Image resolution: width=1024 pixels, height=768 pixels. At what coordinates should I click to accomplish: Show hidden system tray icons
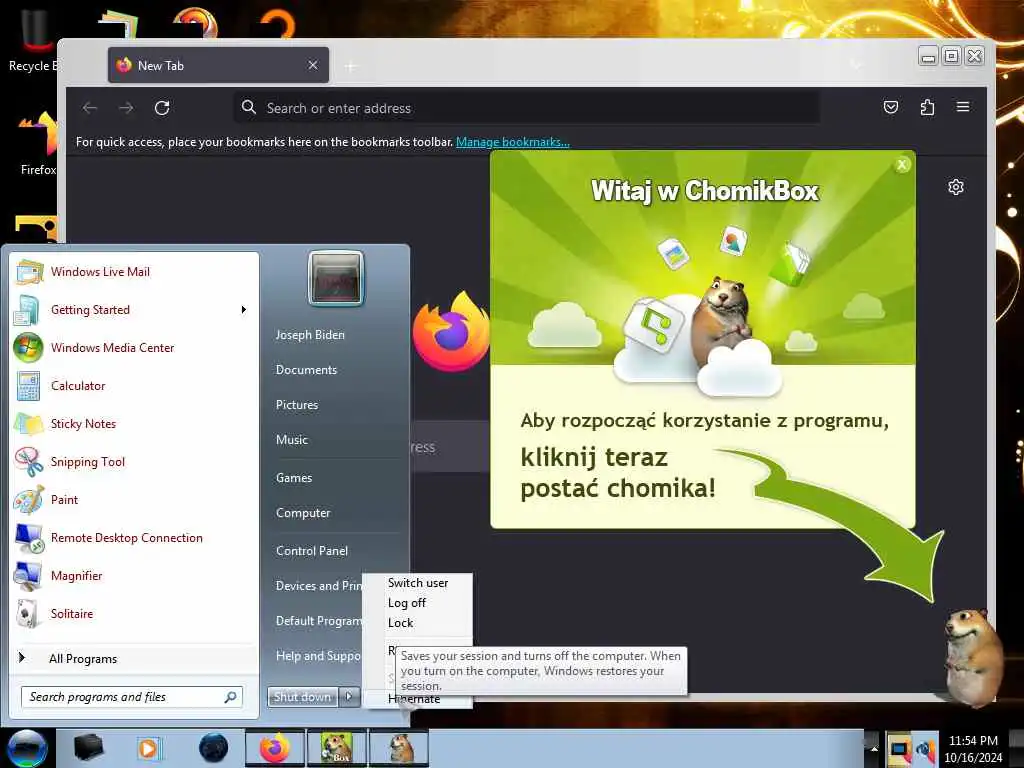point(873,748)
